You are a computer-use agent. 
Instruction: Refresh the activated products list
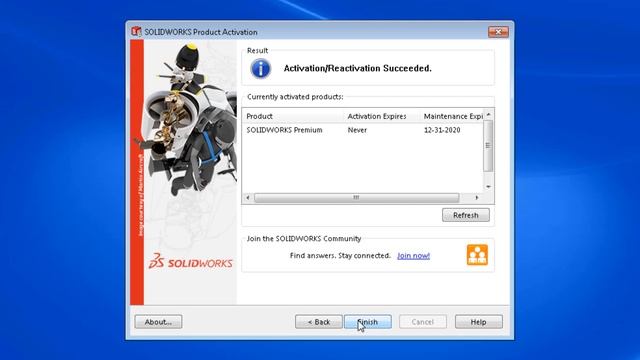click(466, 215)
